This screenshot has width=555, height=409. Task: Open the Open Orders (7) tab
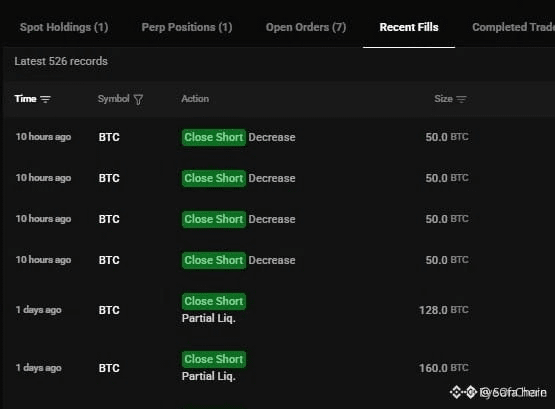pos(306,27)
